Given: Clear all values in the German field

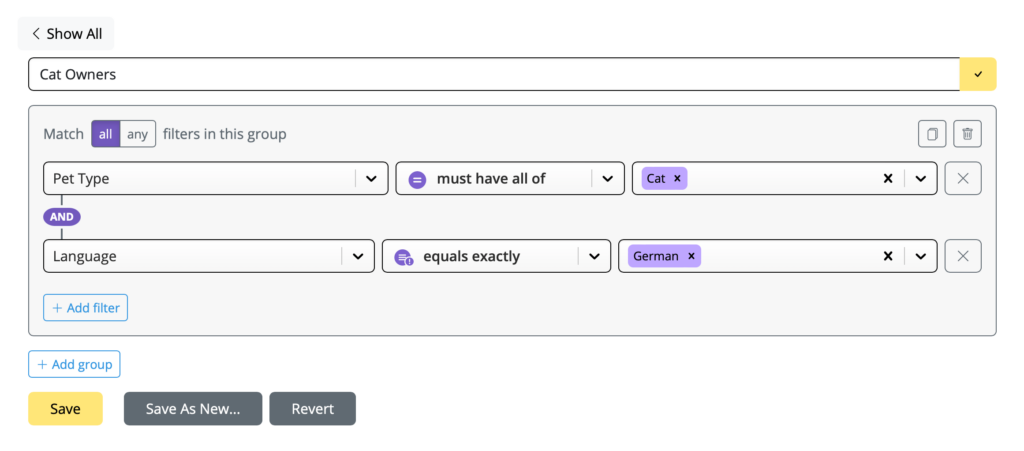Looking at the screenshot, I should click(x=888, y=256).
